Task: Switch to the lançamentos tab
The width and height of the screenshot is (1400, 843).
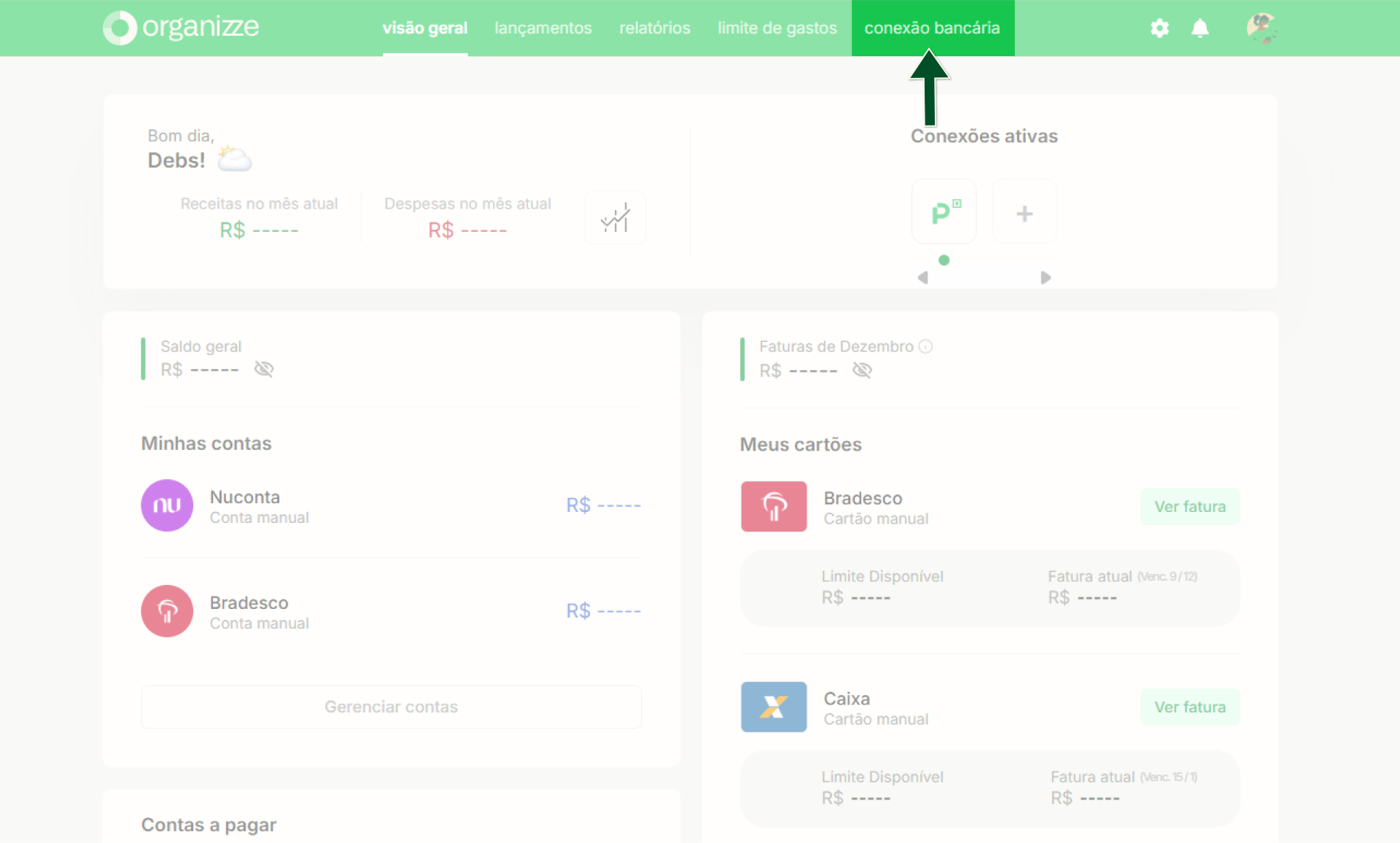Action: [x=543, y=28]
